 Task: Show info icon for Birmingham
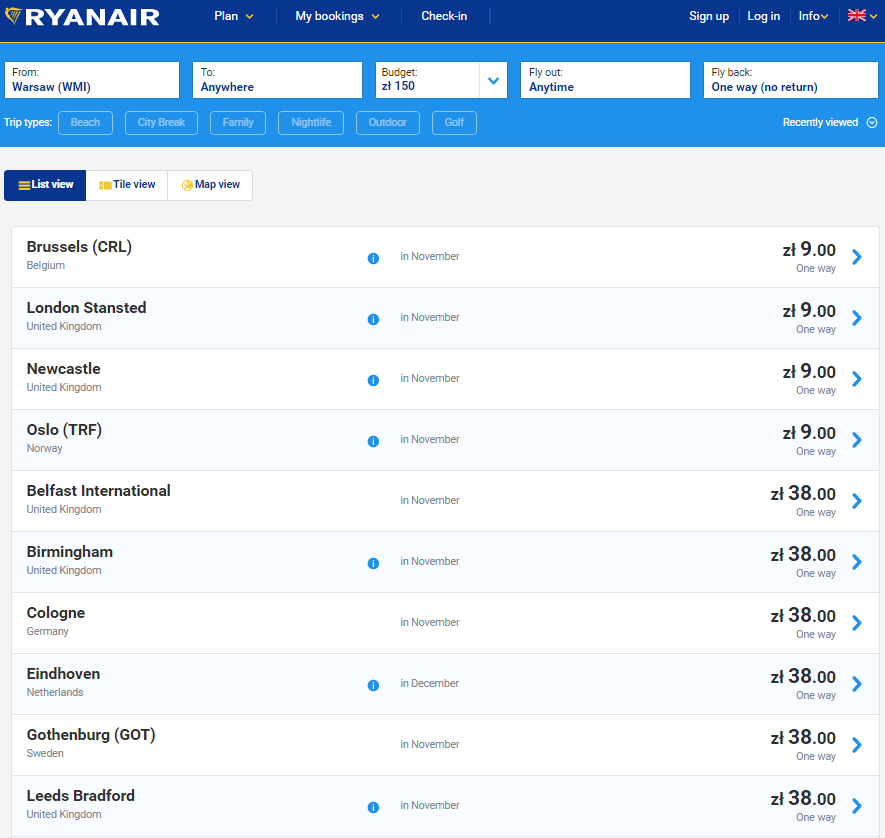(373, 563)
